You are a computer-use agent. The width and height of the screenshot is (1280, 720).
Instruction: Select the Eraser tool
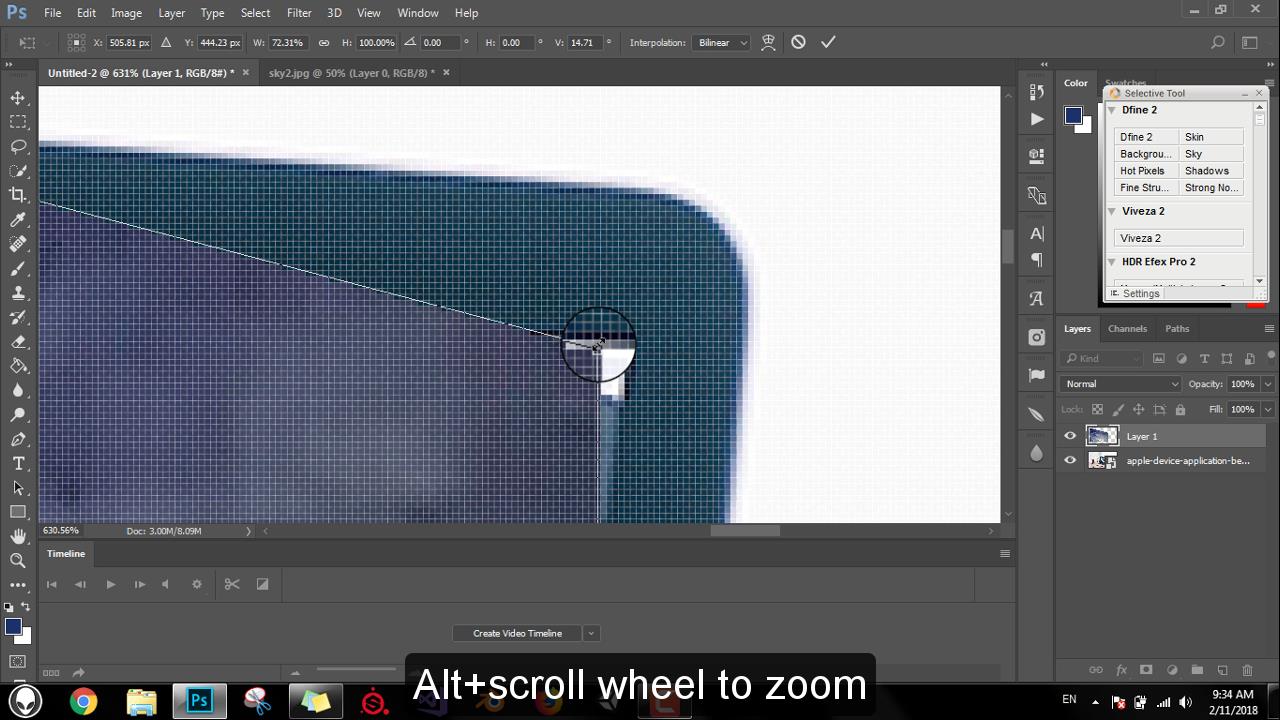(18, 342)
